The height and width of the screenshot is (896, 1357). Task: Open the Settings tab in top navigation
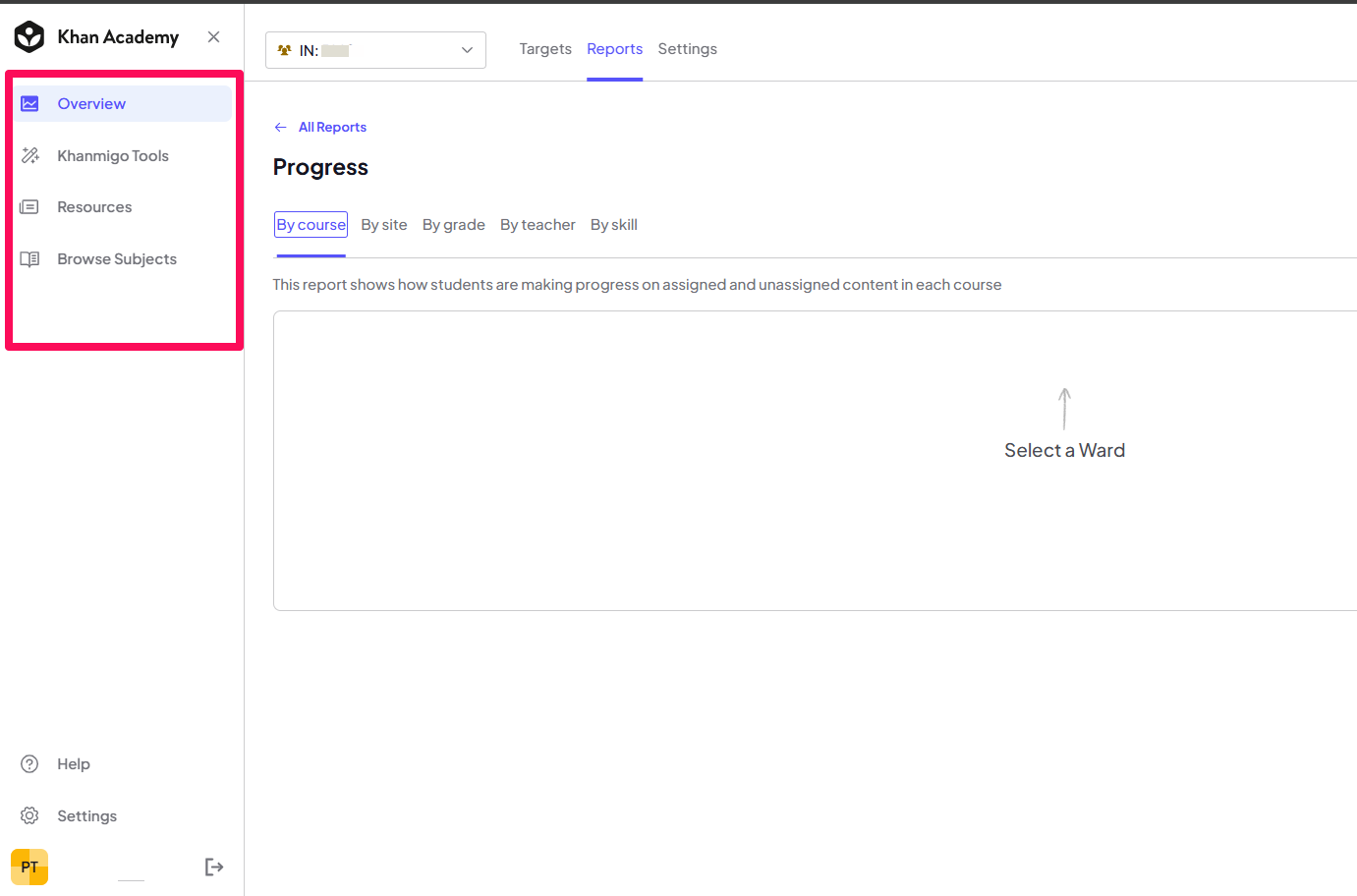tap(688, 49)
